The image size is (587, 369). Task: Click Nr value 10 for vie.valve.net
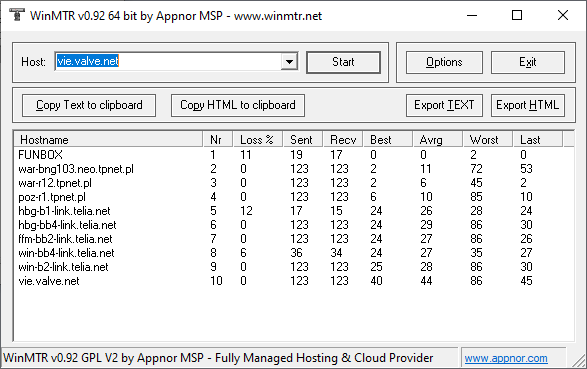(216, 281)
